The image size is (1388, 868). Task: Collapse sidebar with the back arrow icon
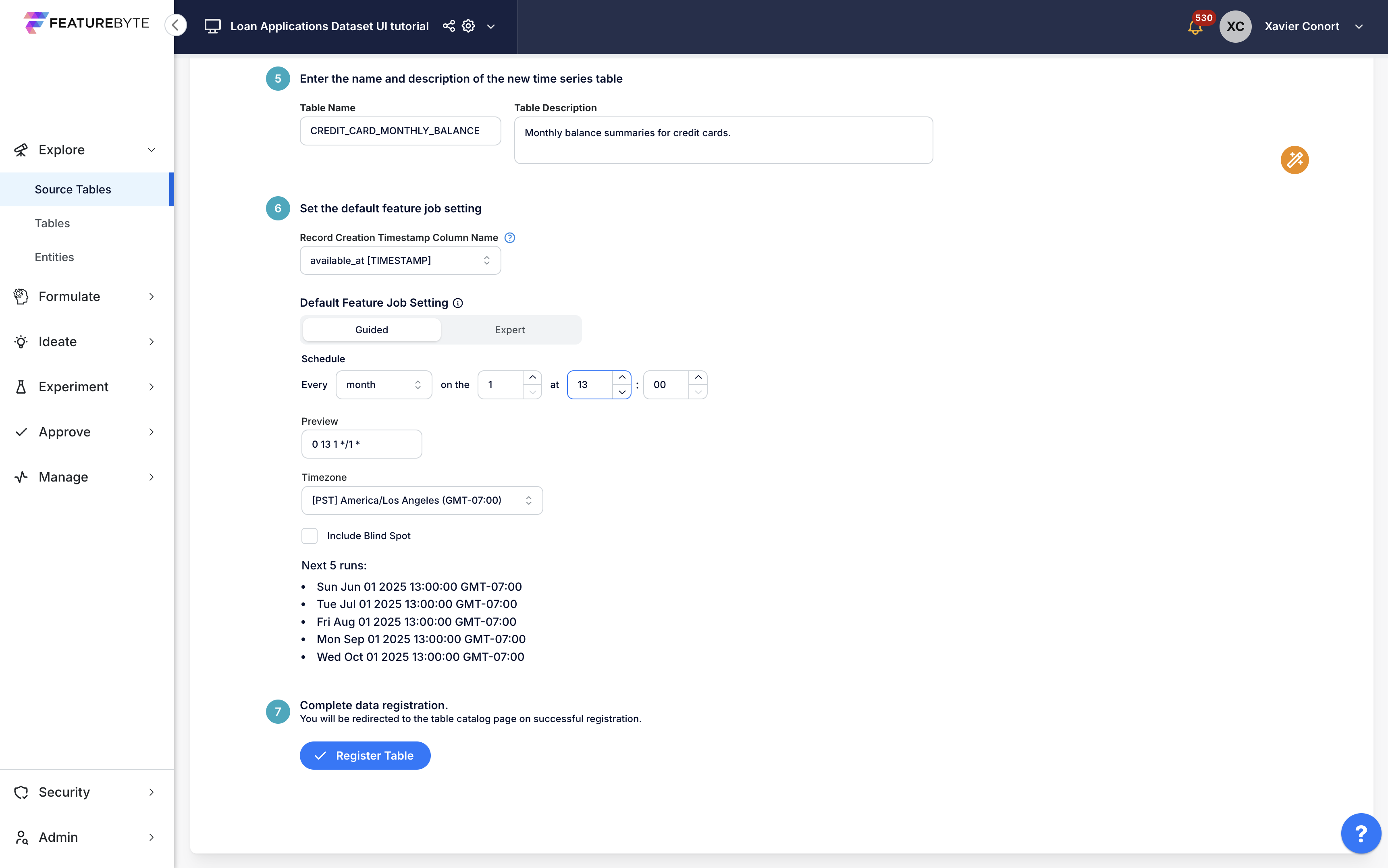click(x=176, y=25)
